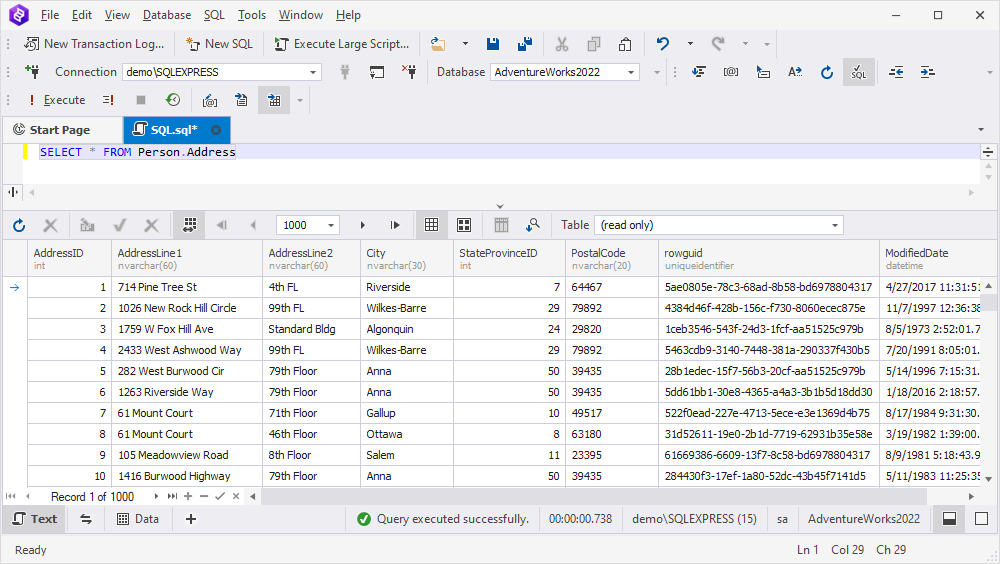Screen dimensions: 1000x564
Task: Click the PostalCode cell '49517'
Action: click(612, 413)
